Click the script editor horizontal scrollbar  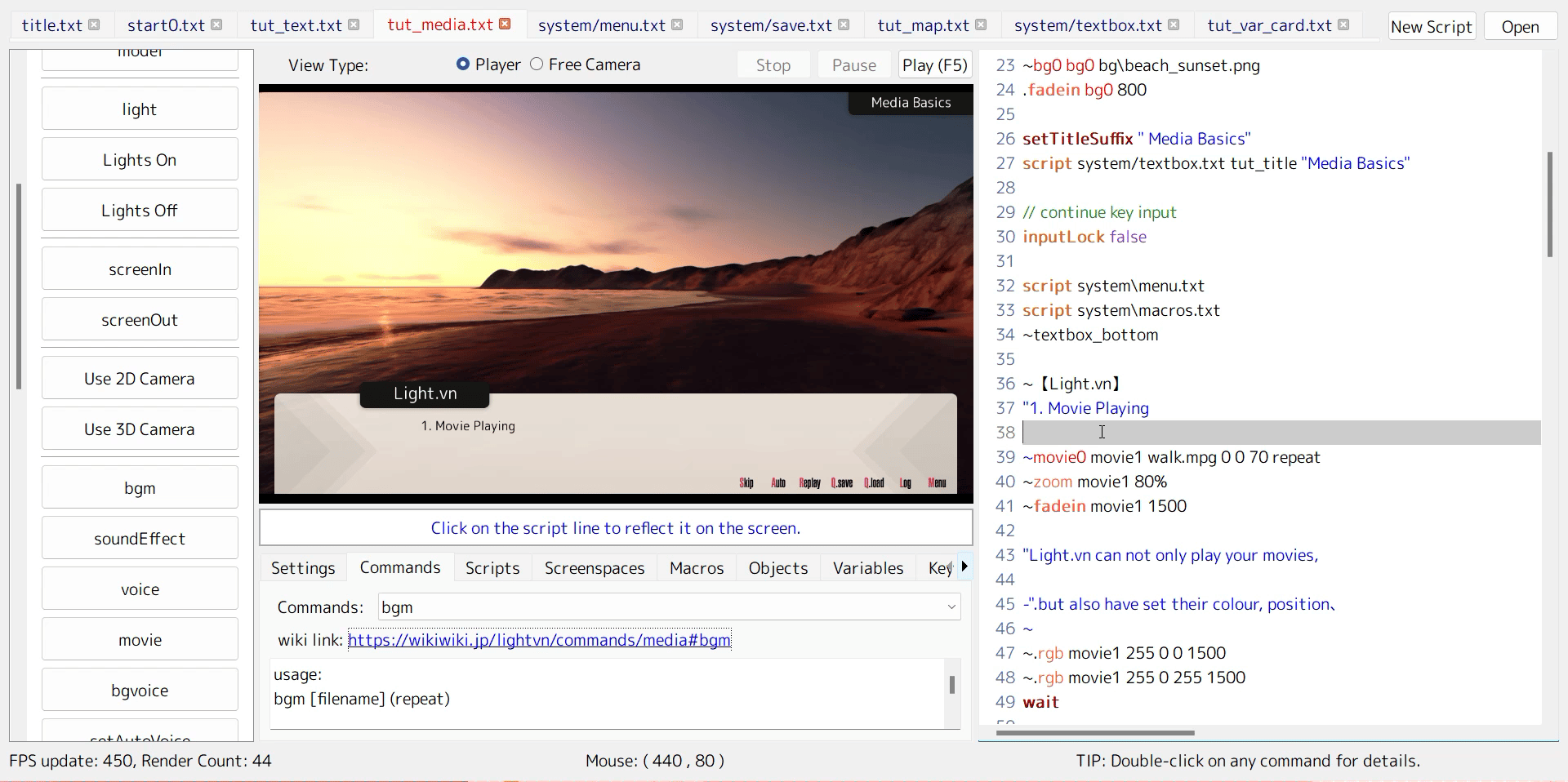click(1095, 732)
